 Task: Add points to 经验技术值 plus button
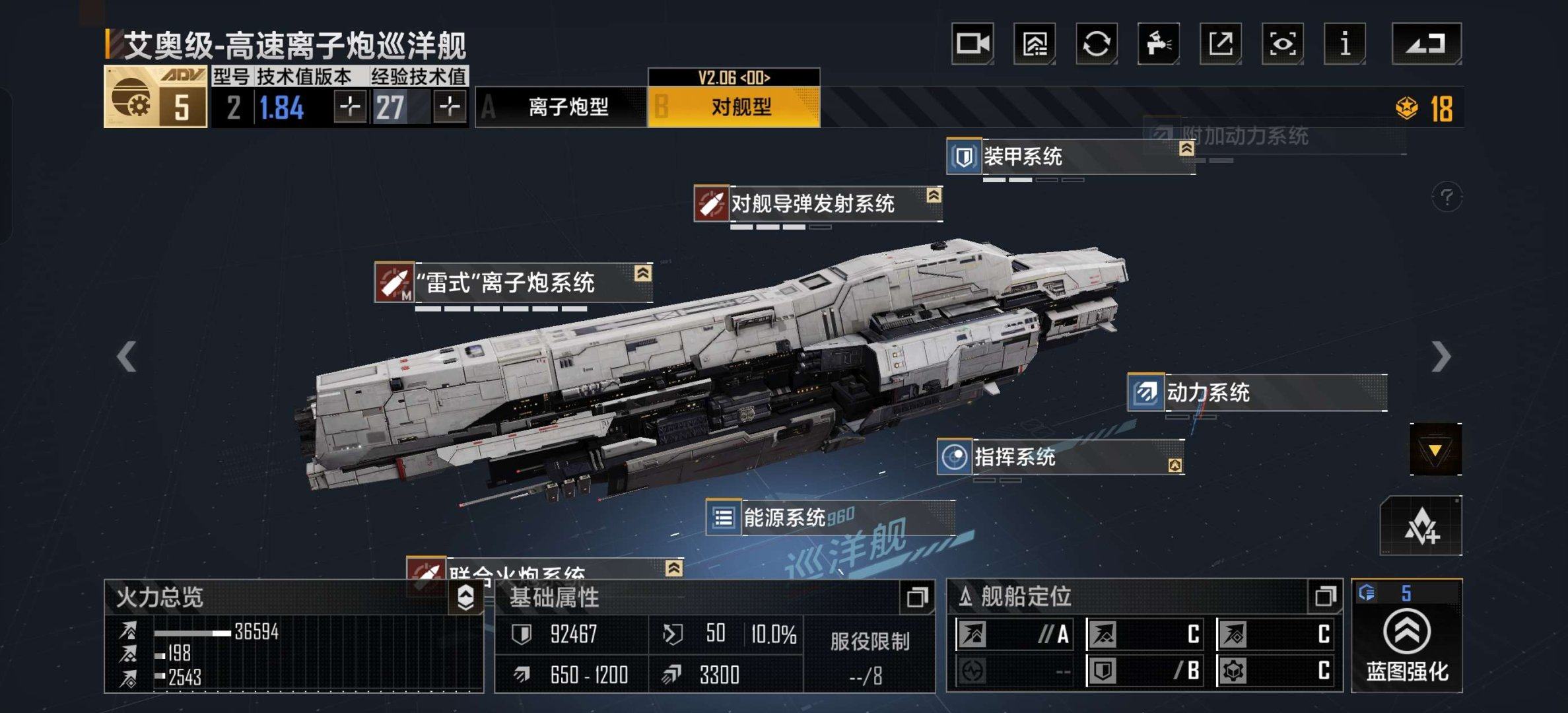(450, 107)
